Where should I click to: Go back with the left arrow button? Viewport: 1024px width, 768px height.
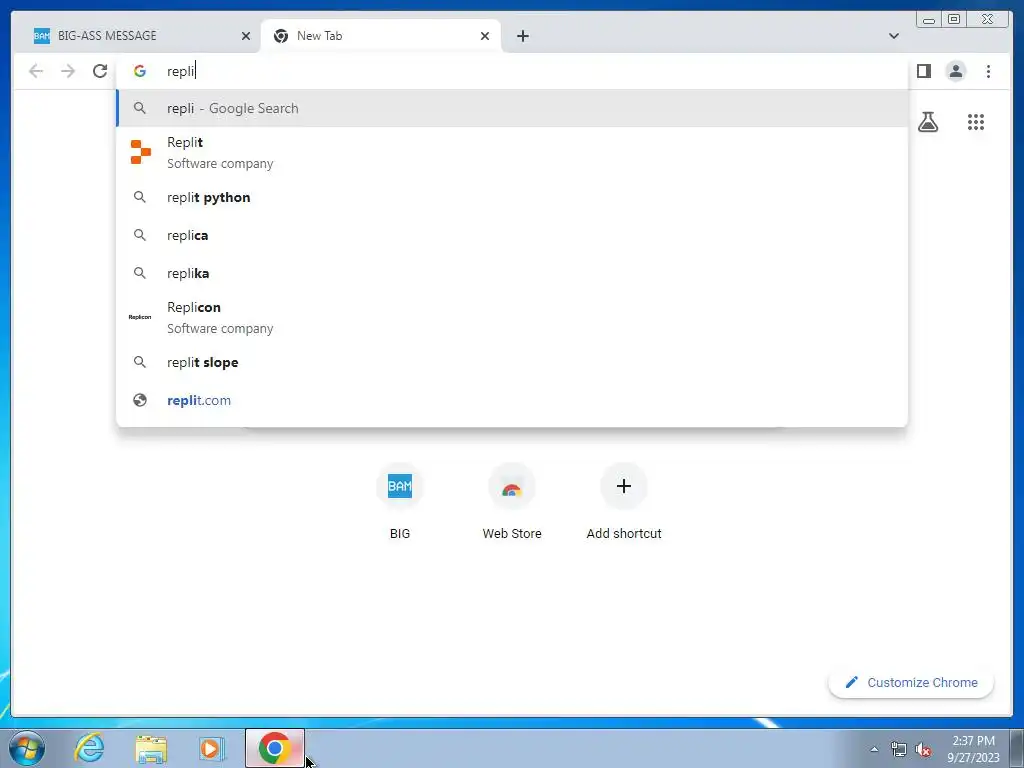(36, 71)
